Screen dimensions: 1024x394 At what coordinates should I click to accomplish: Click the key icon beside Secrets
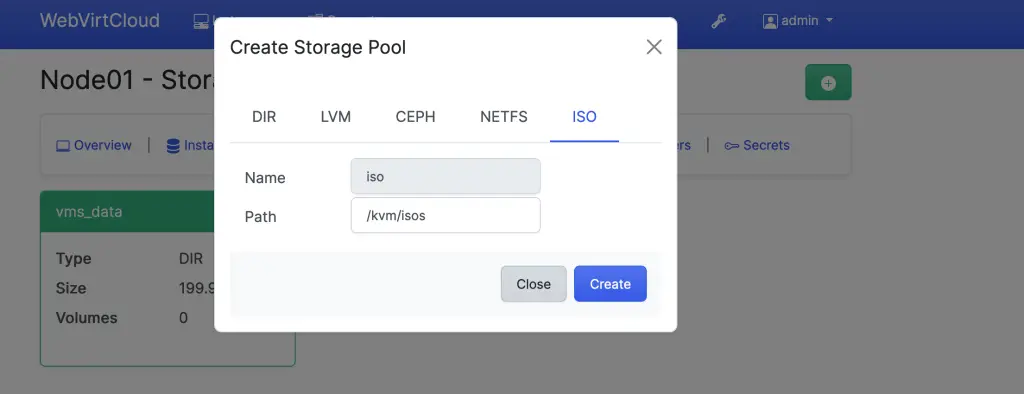pyautogui.click(x=731, y=146)
